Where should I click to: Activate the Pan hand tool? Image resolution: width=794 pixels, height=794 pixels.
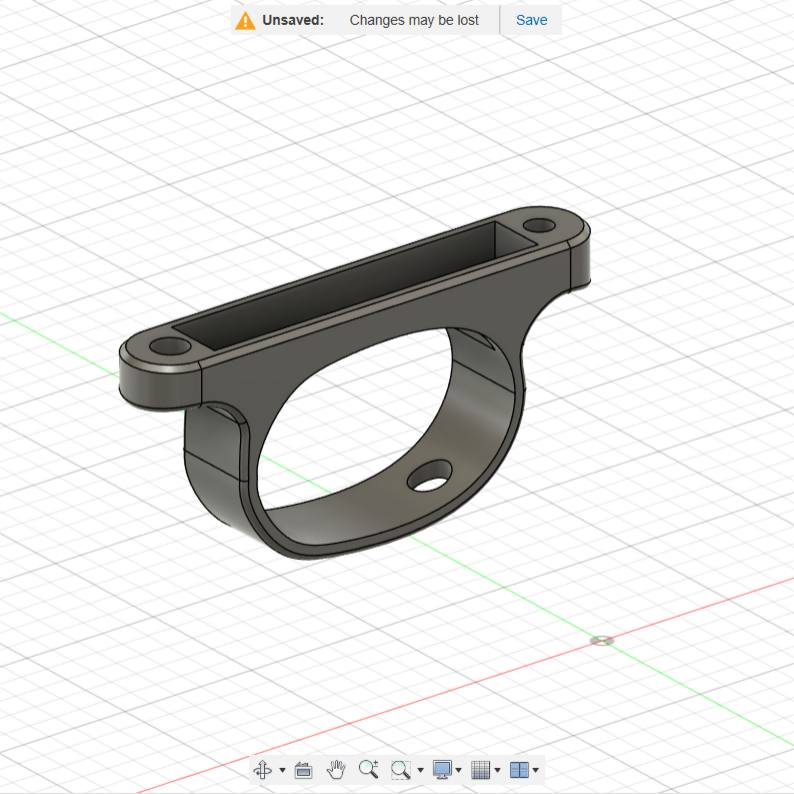click(x=336, y=770)
